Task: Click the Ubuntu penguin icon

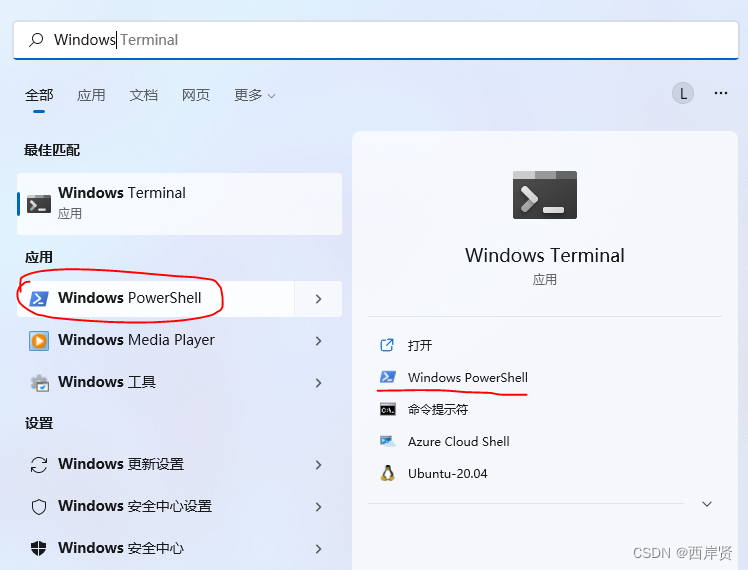Action: (x=387, y=473)
